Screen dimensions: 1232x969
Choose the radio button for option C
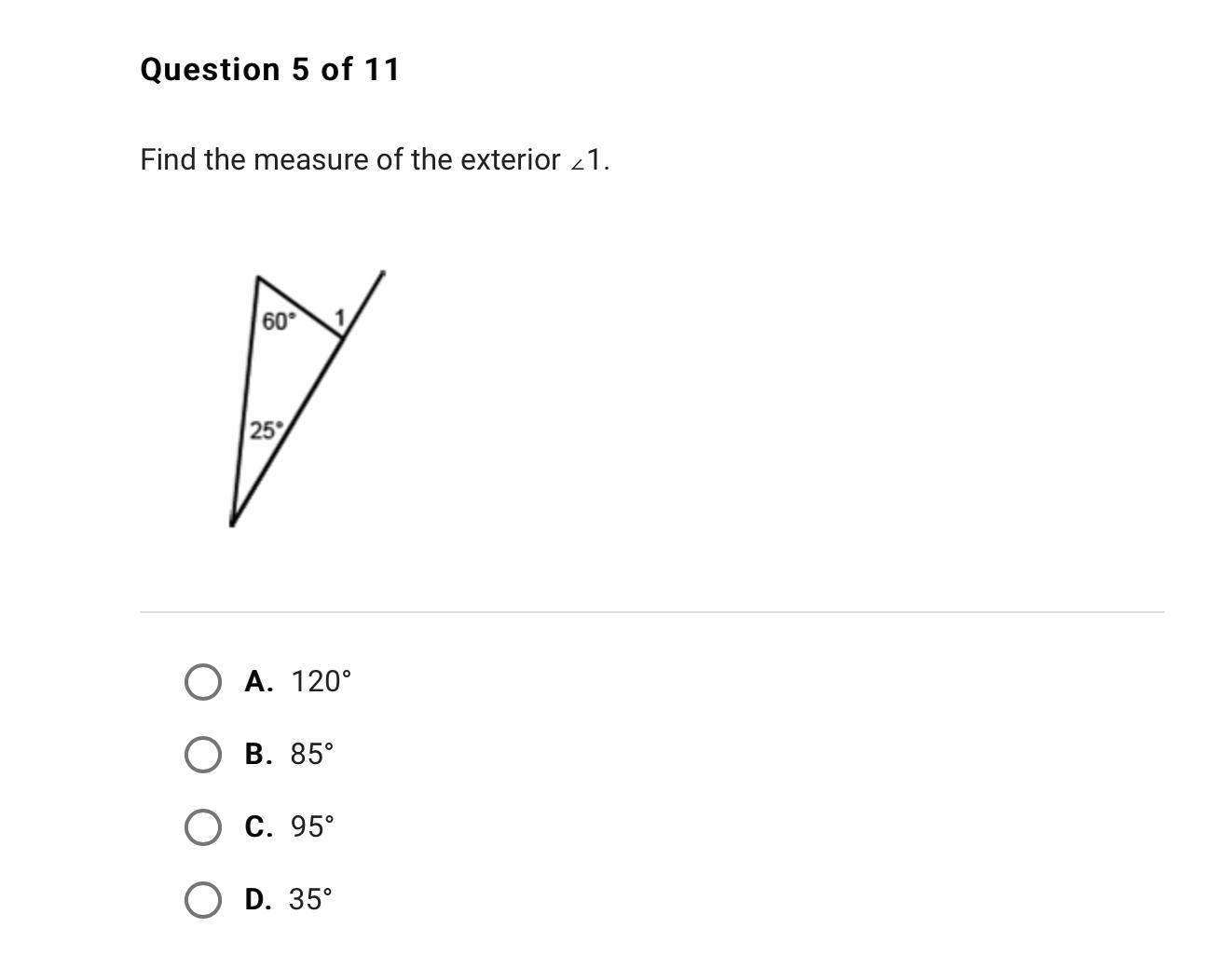coord(203,827)
